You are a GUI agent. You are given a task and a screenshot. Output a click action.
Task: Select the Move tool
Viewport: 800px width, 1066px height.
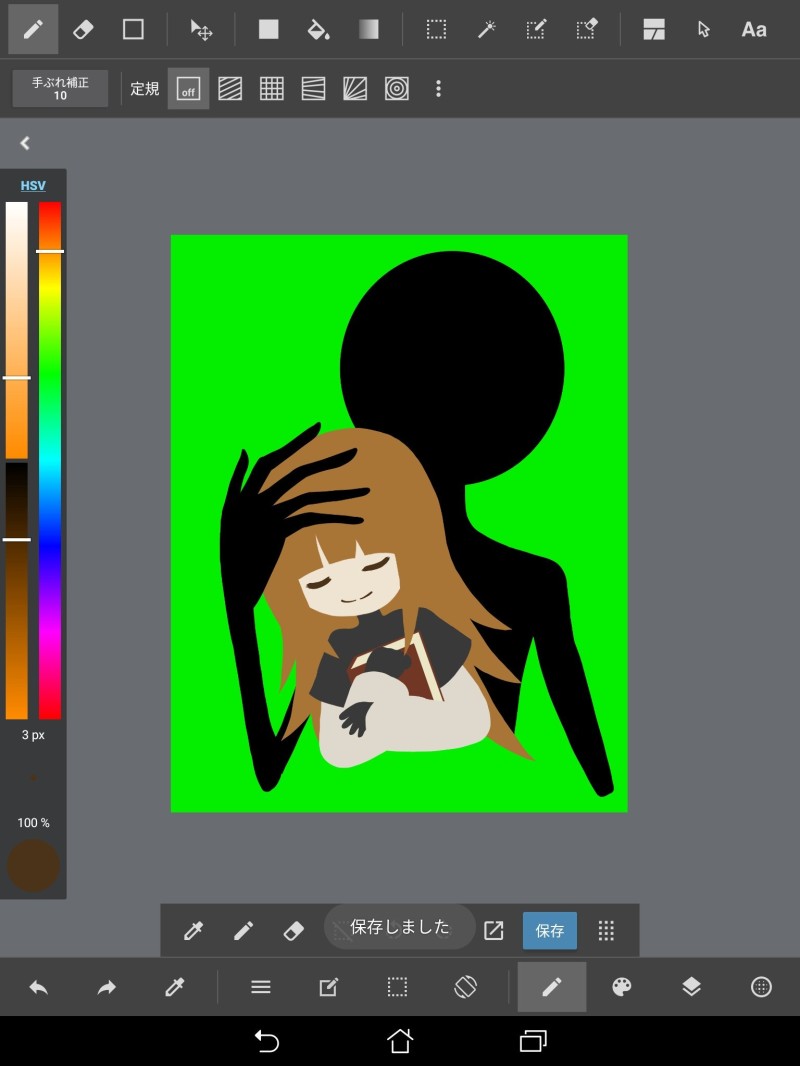tap(201, 29)
